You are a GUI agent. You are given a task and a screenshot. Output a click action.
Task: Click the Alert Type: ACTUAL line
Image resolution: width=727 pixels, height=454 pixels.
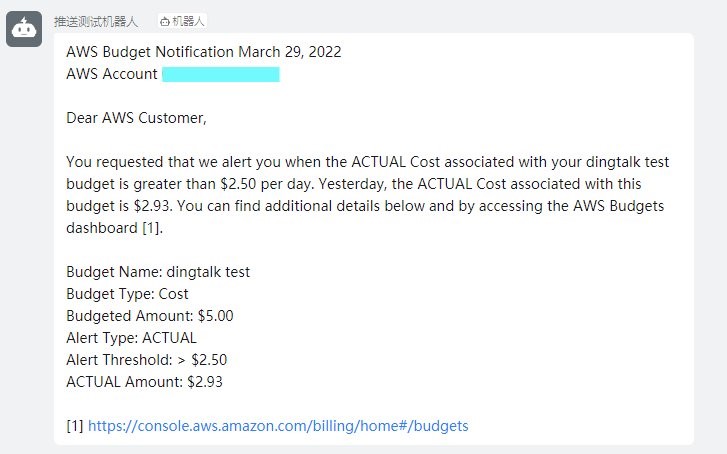[x=131, y=338]
